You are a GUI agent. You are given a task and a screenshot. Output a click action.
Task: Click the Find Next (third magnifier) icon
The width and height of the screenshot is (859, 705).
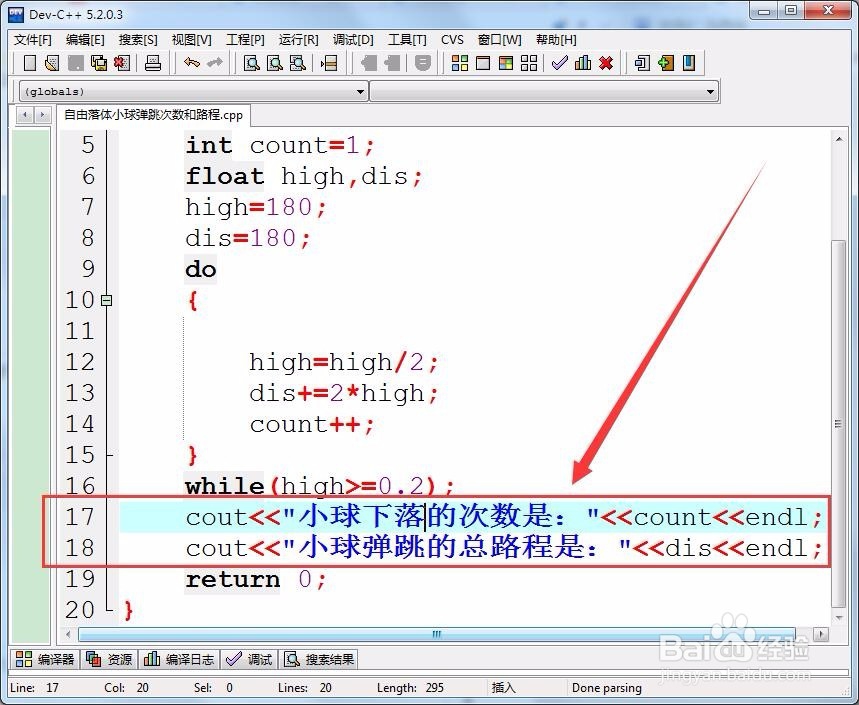297,63
